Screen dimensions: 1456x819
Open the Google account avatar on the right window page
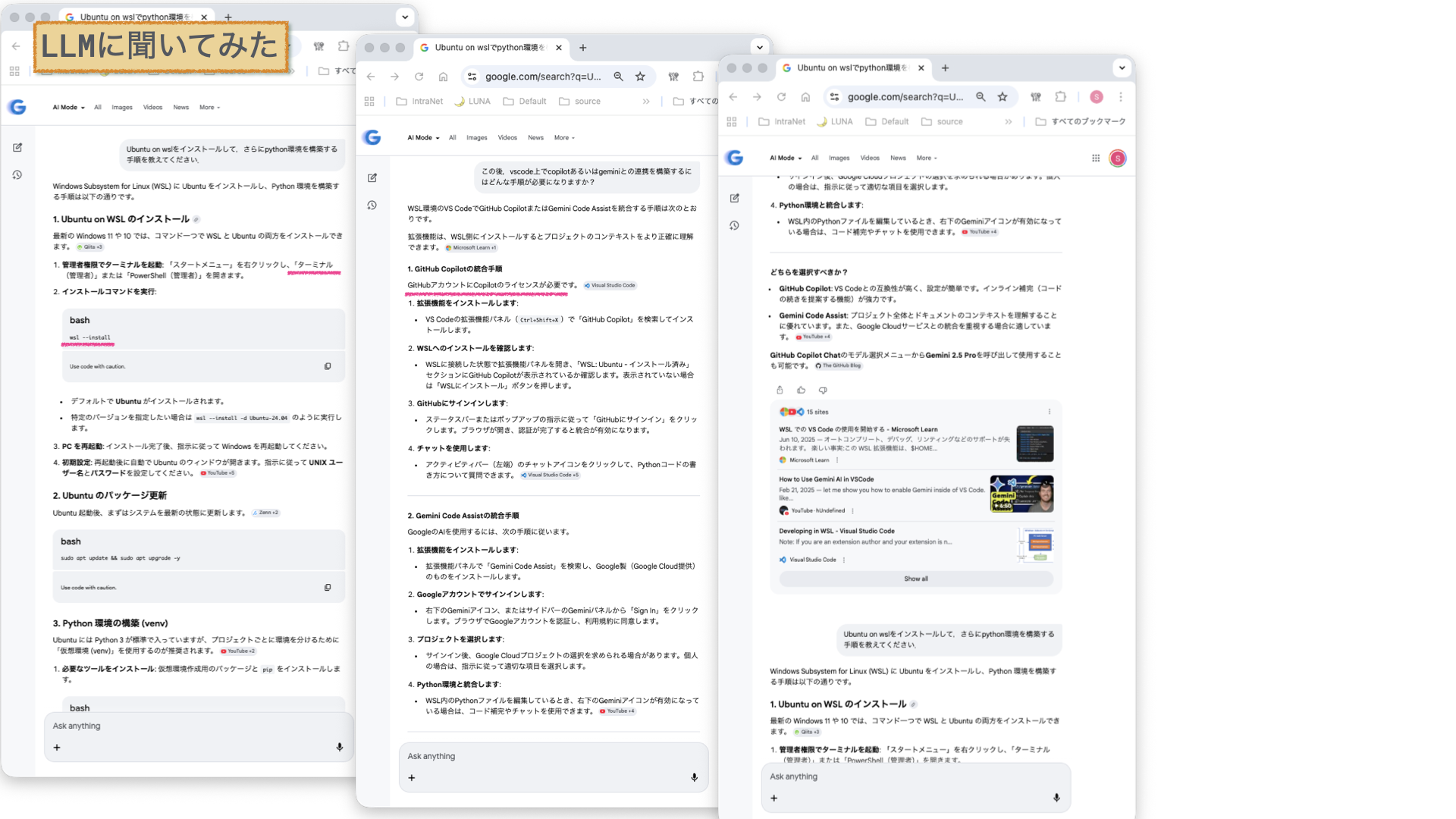click(x=1118, y=158)
